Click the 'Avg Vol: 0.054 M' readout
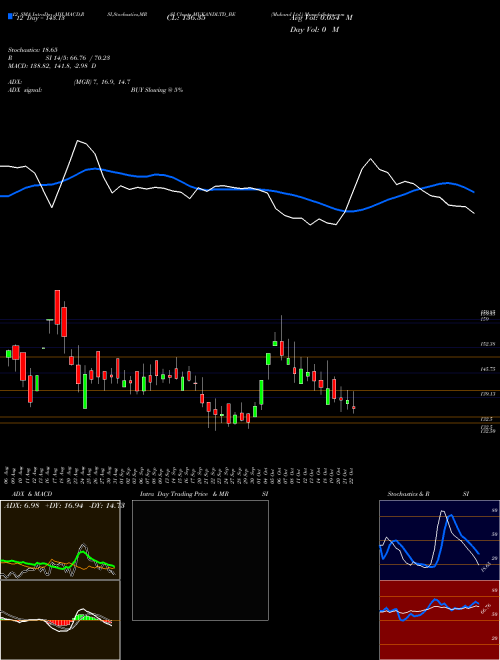The width and height of the screenshot is (500, 660). click(321, 18)
